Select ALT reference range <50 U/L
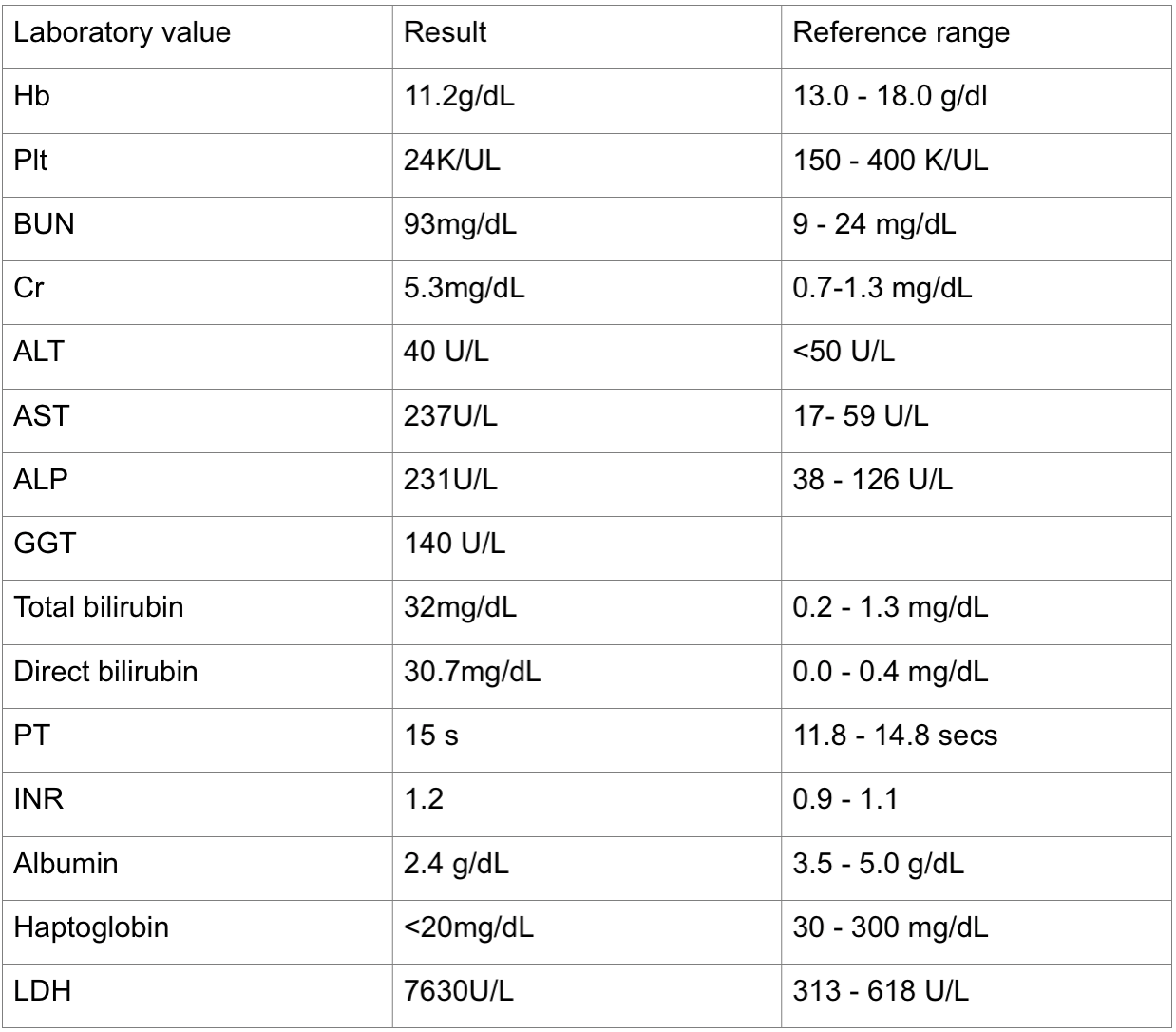This screenshot has width=1176, height=1032. coord(844,353)
